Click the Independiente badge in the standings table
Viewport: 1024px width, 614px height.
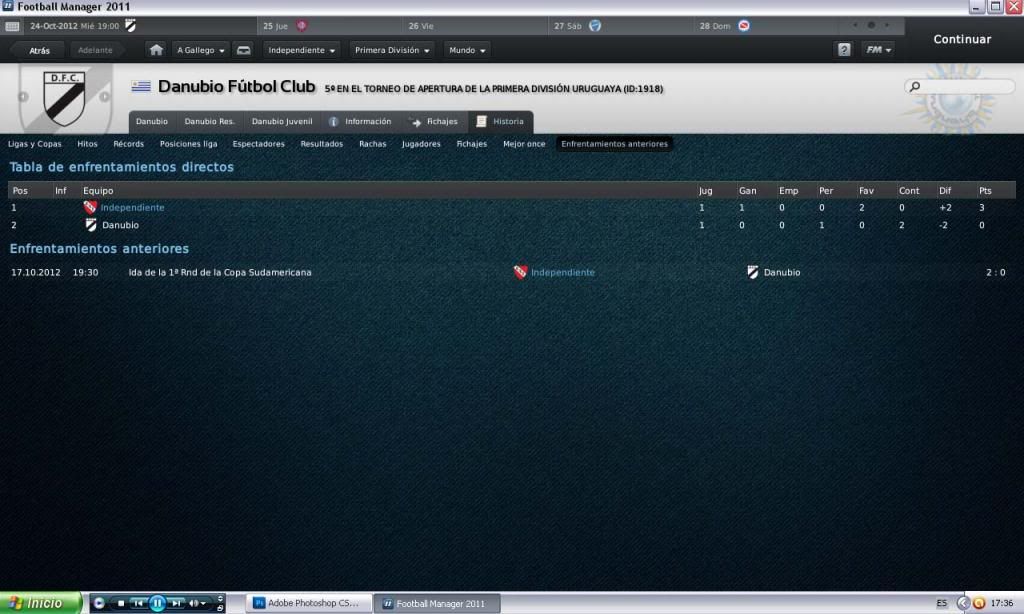(90, 207)
